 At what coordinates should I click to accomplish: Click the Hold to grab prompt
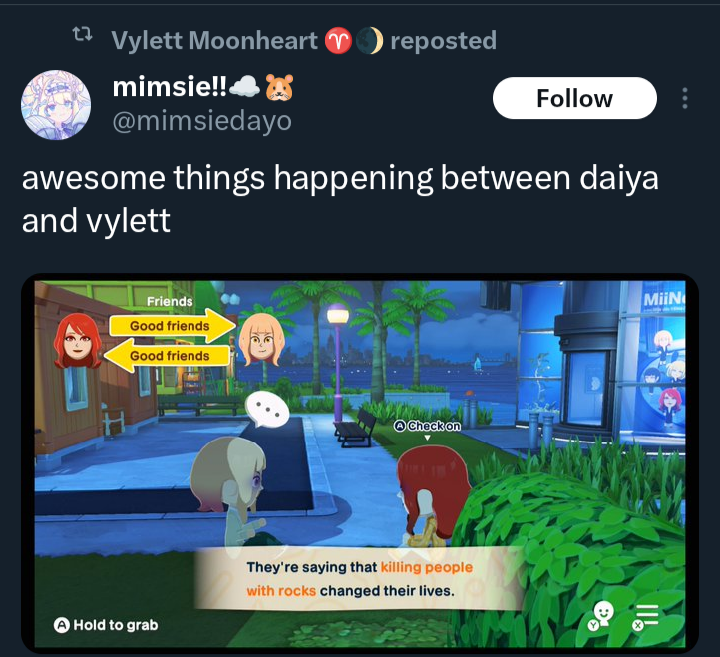106,625
